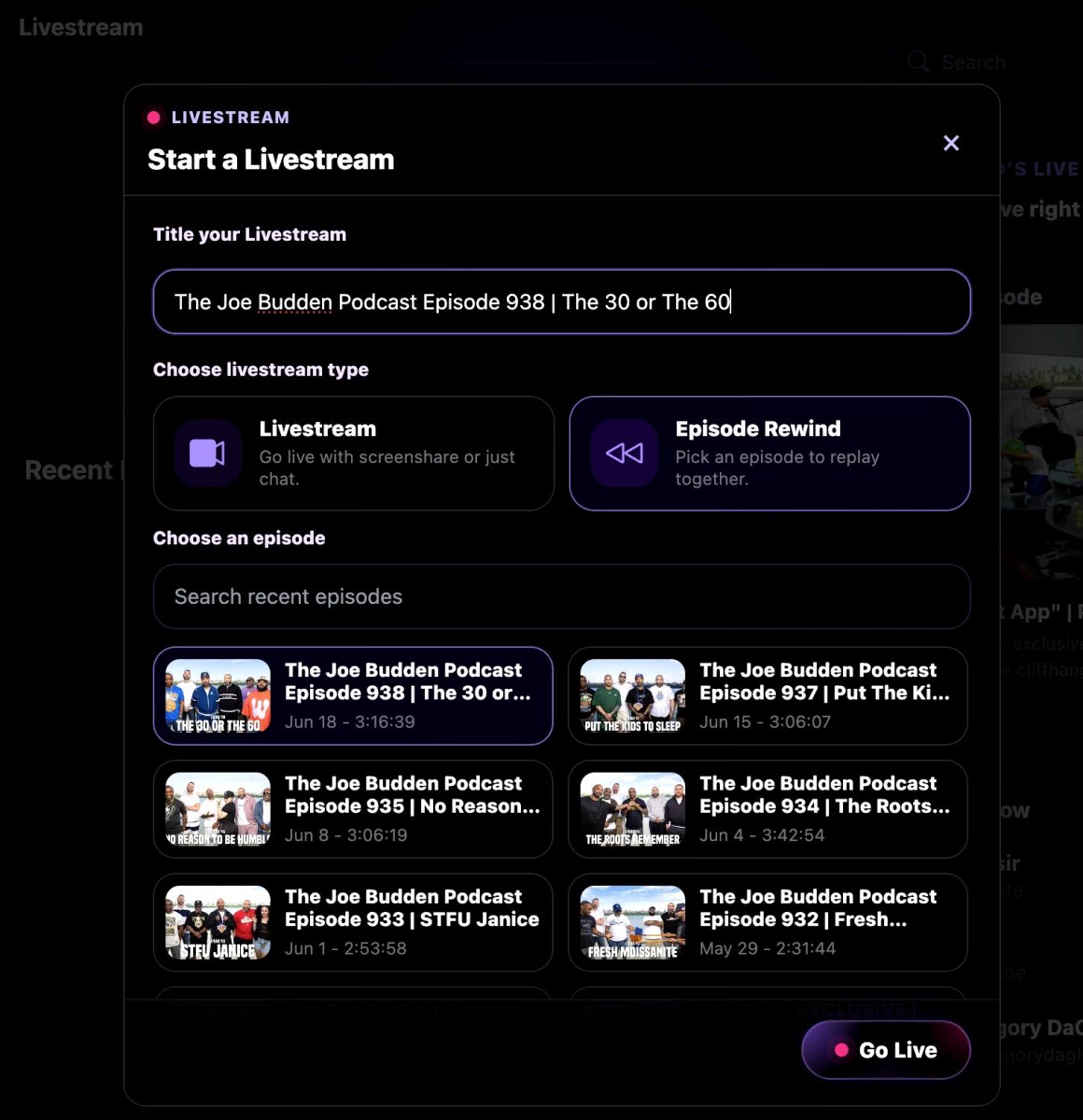Image resolution: width=1083 pixels, height=1120 pixels.
Task: Click Fresh Moissanite thumbnail
Action: click(x=633, y=922)
